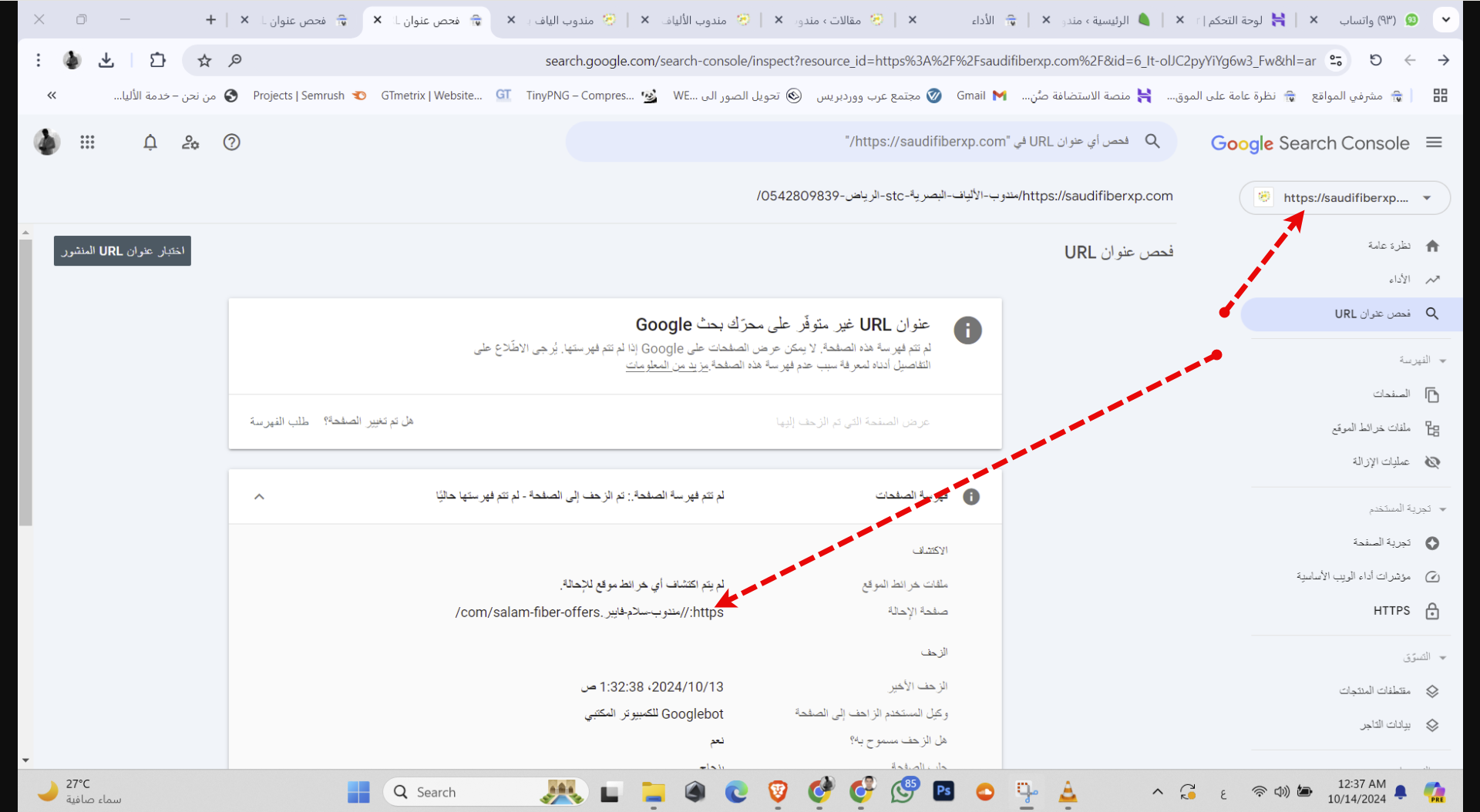Image resolution: width=1480 pixels, height=812 pixels.
Task: Switch to the 'واتساب' browser tab
Action: click(1368, 20)
